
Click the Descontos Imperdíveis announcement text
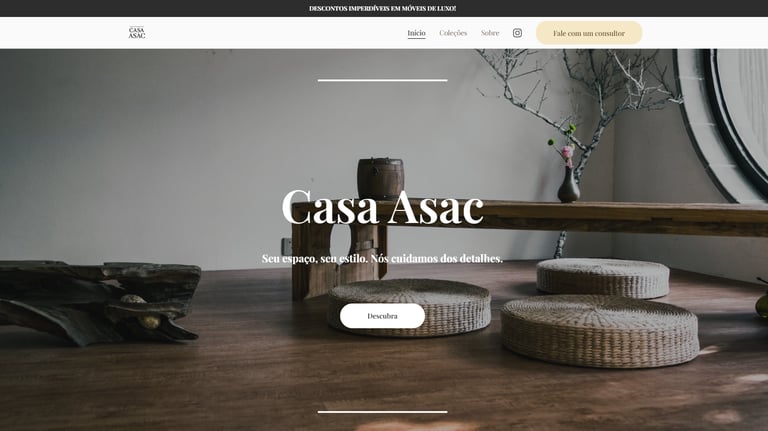coord(383,8)
